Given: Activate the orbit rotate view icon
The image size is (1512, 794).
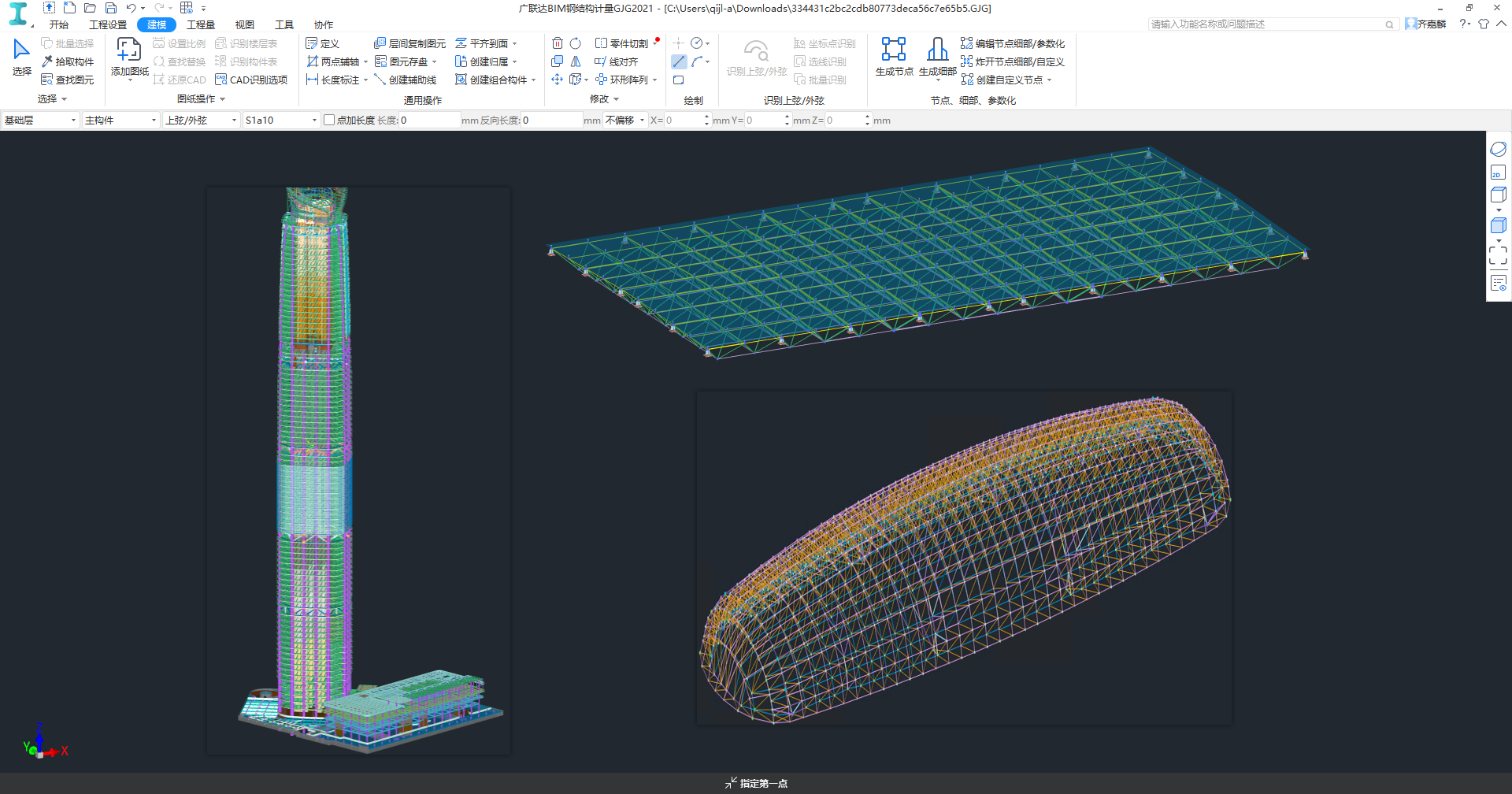Looking at the screenshot, I should coord(1497,149).
